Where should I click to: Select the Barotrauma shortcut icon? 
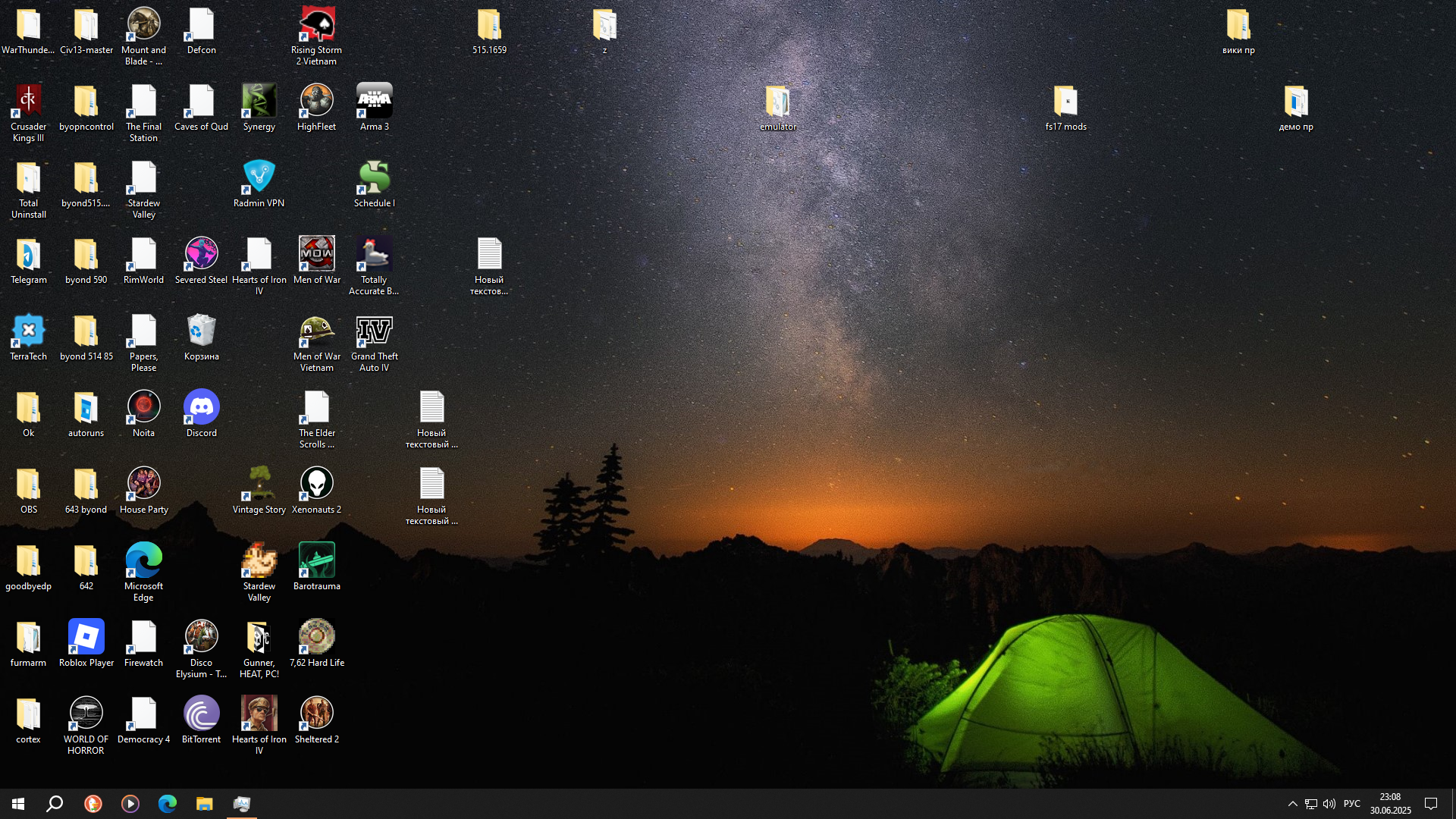click(316, 561)
